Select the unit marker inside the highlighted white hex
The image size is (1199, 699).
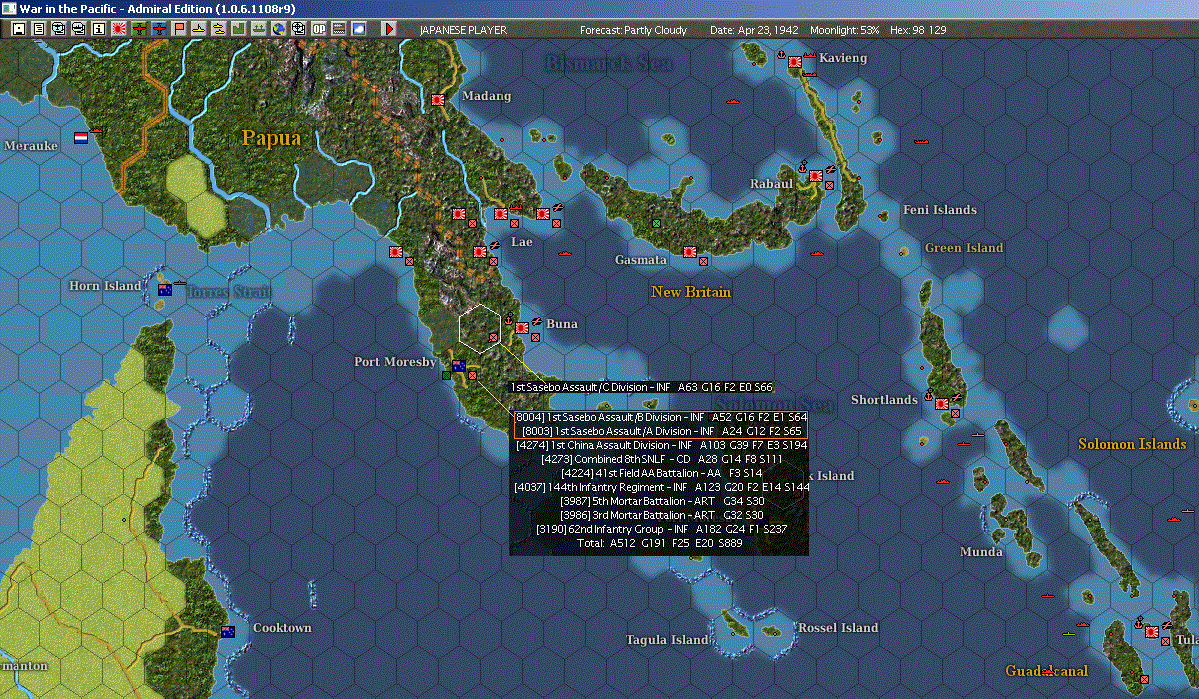tap(493, 337)
